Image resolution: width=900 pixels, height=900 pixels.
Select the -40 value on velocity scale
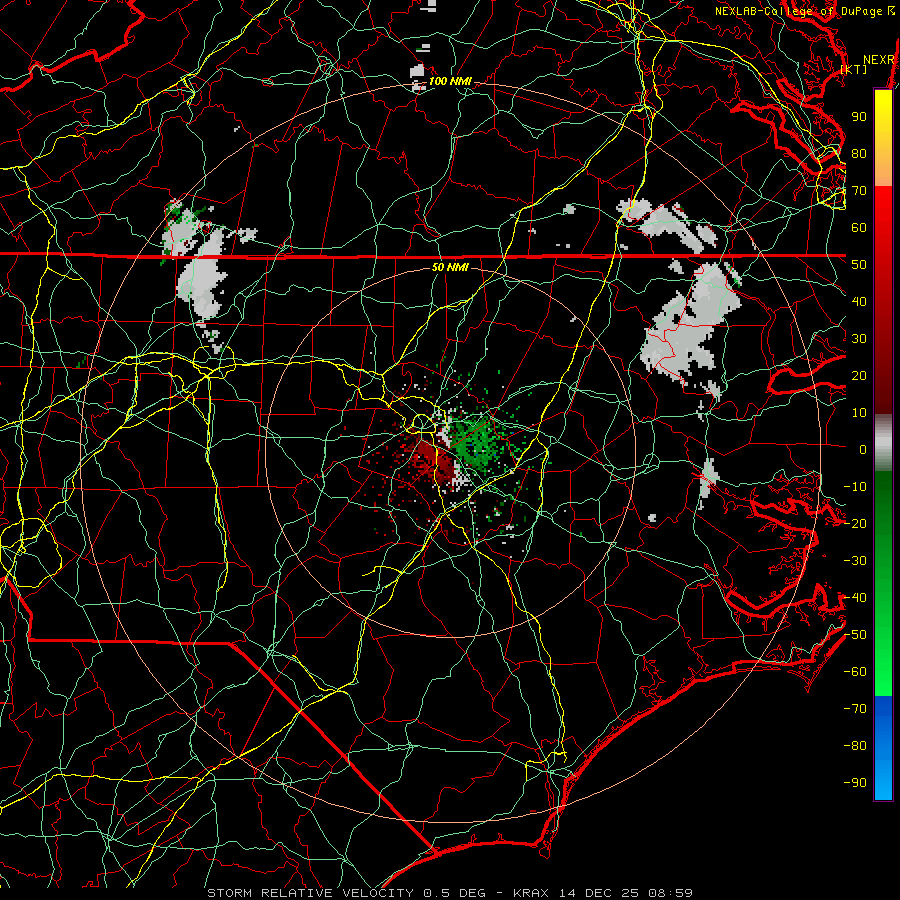(x=855, y=598)
